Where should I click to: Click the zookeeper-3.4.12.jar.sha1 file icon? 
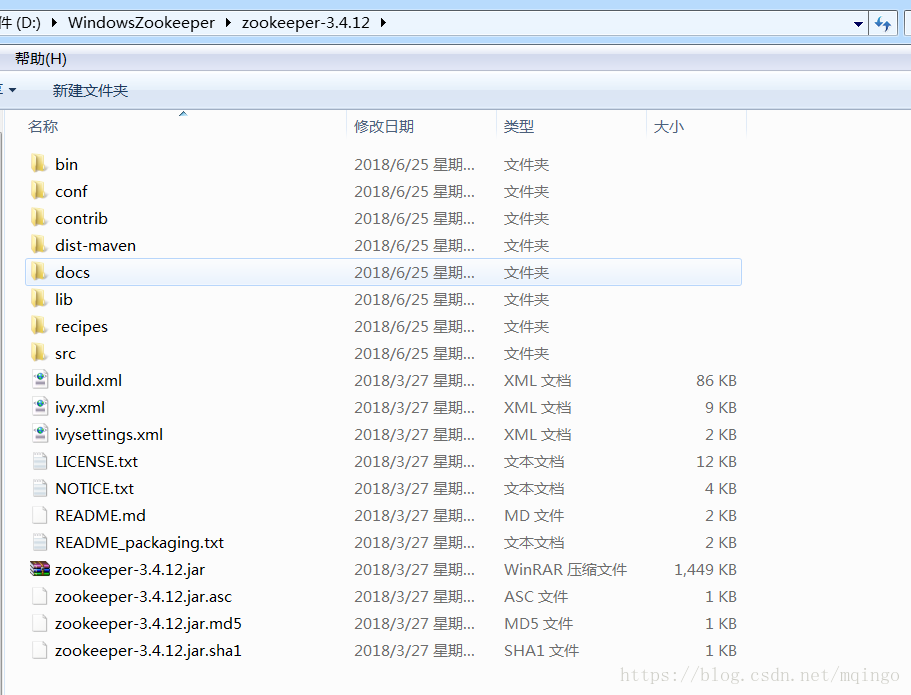pyautogui.click(x=40, y=650)
